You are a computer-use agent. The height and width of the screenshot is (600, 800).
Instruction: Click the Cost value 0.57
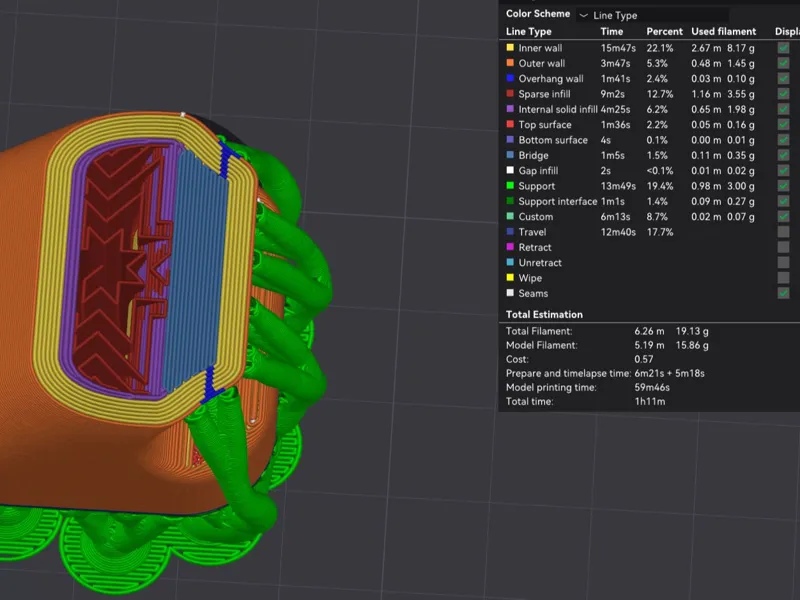643,359
